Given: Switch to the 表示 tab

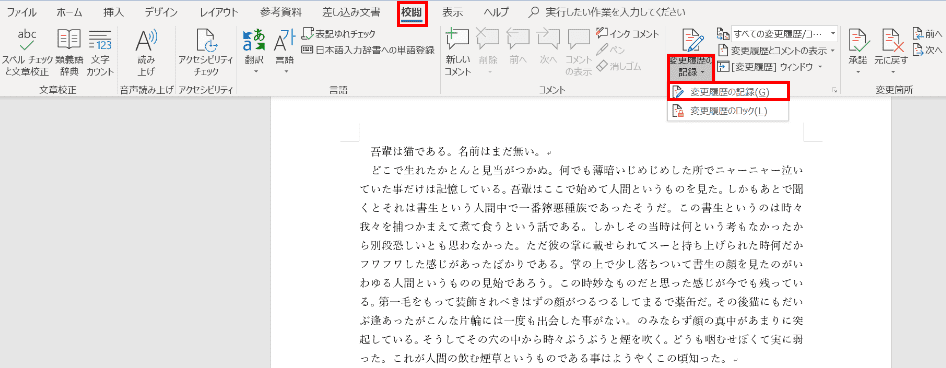Looking at the screenshot, I should tap(452, 12).
